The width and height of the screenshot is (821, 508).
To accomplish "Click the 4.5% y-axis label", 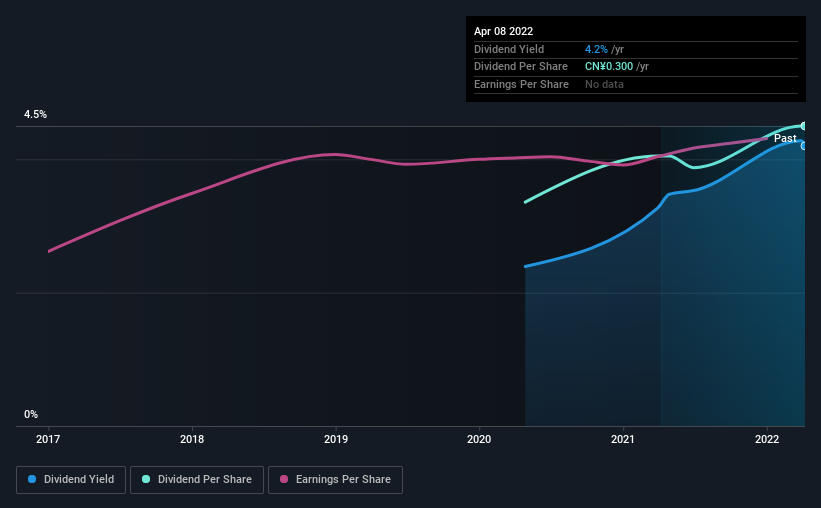I will click(x=36, y=115).
